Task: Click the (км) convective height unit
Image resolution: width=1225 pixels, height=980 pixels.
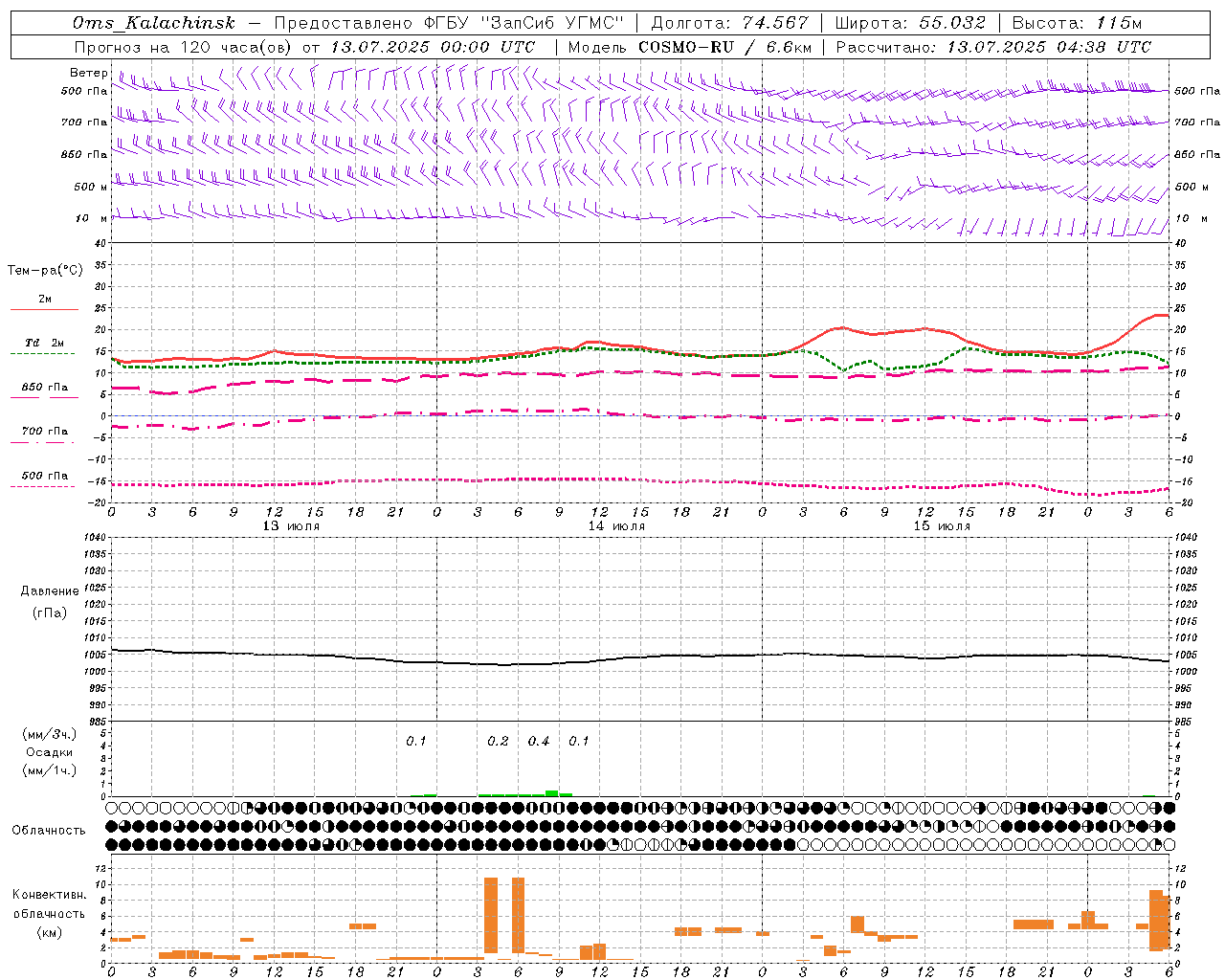Action: pyautogui.click(x=50, y=931)
